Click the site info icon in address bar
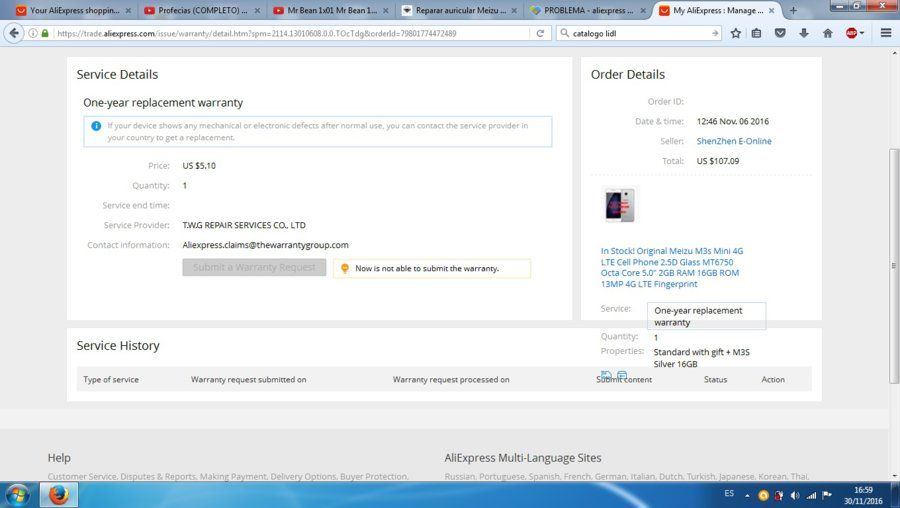Screen dimensions: 900x508 click(x=33, y=33)
